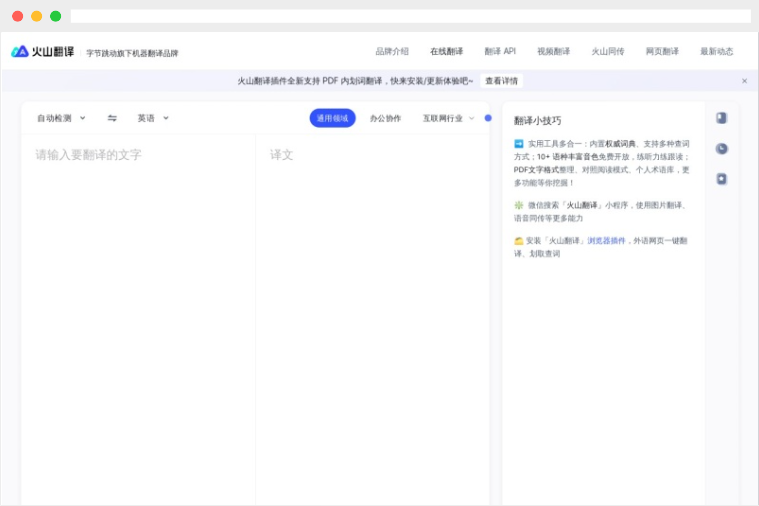Click the green sparkle emoji before 微信搜索
The width and height of the screenshot is (759, 506).
tap(518, 205)
